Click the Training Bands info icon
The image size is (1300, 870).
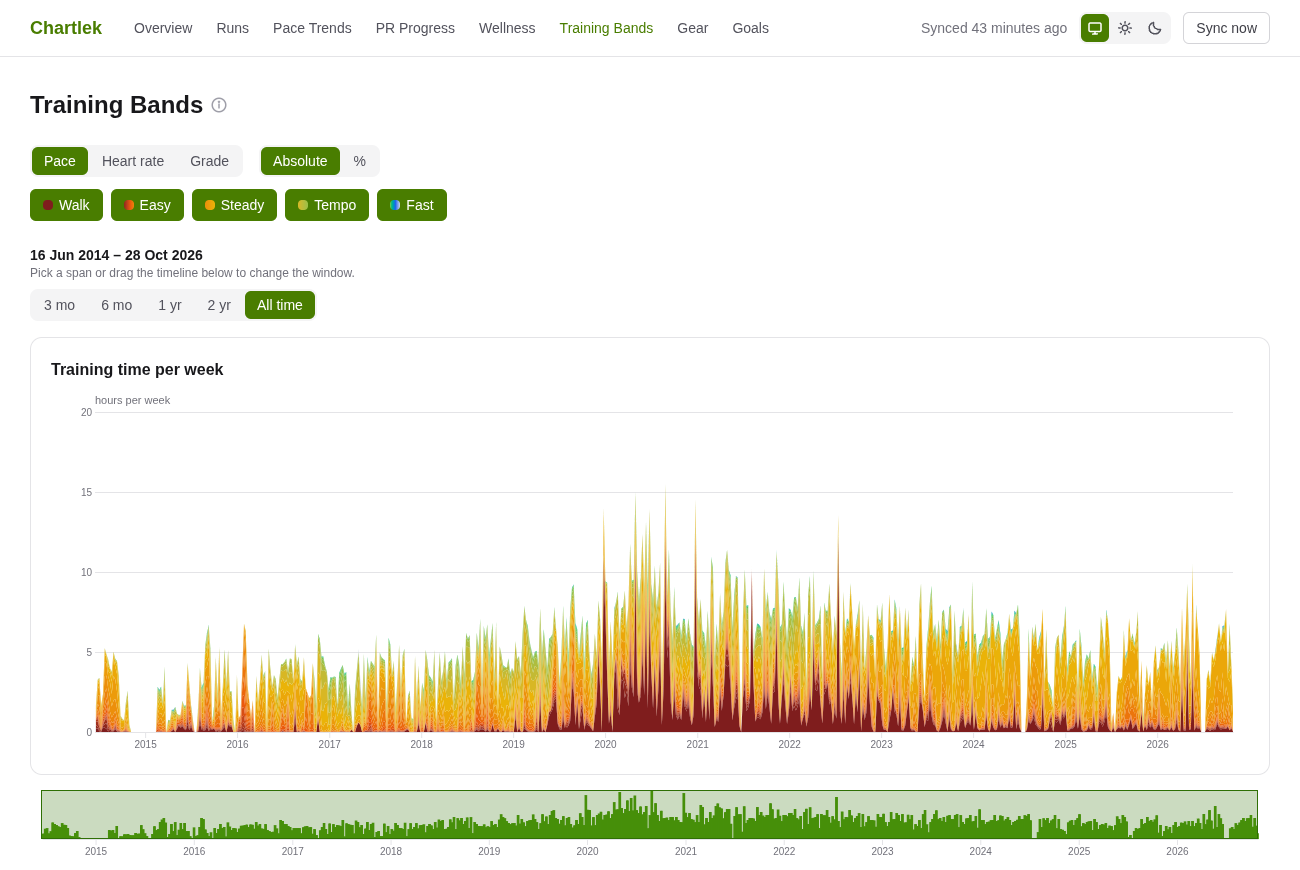[x=219, y=105]
